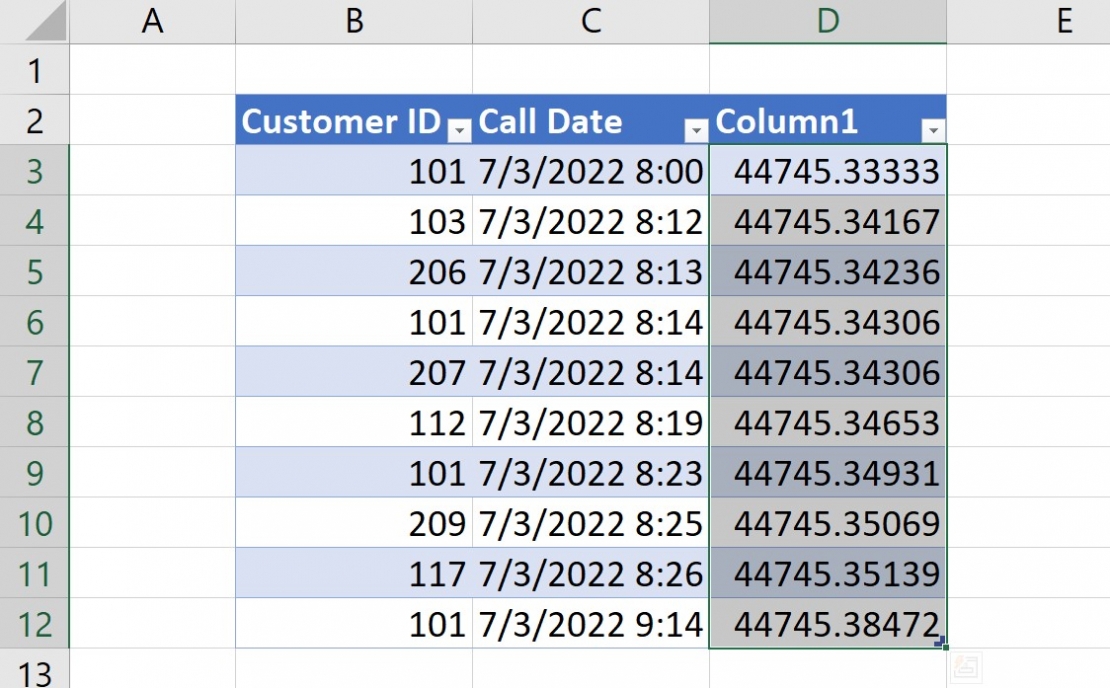This screenshot has height=688, width=1110.
Task: Open the Customer ID filter dropdown
Action: (459, 130)
